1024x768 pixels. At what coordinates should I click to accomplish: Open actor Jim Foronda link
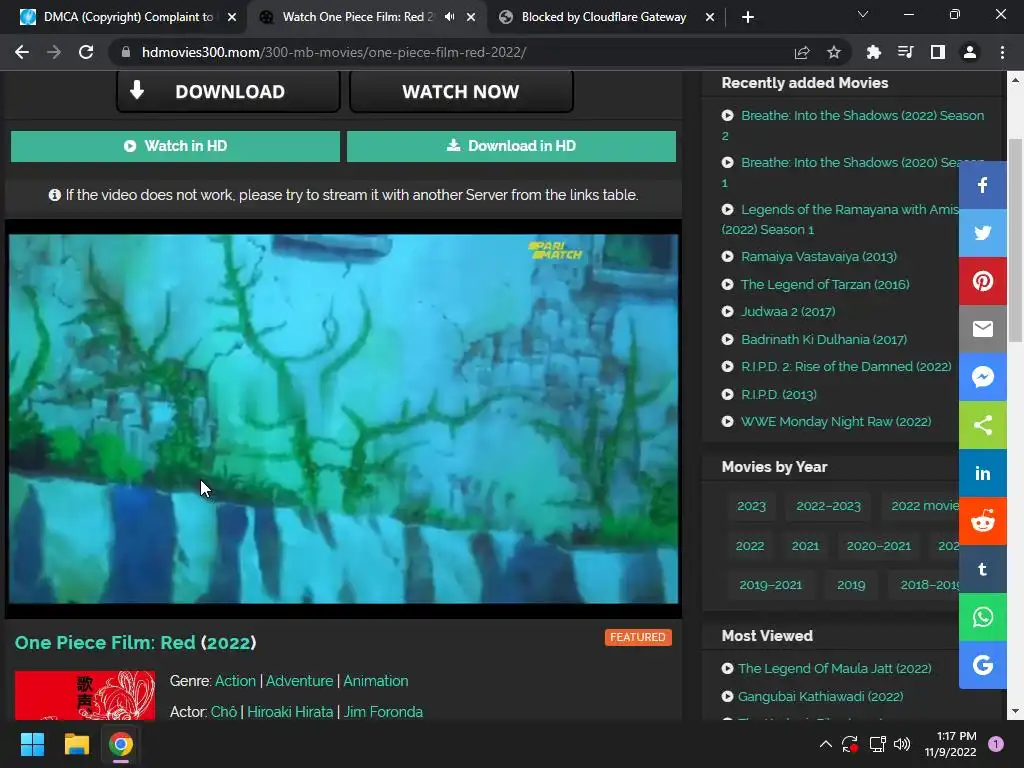pyautogui.click(x=383, y=712)
